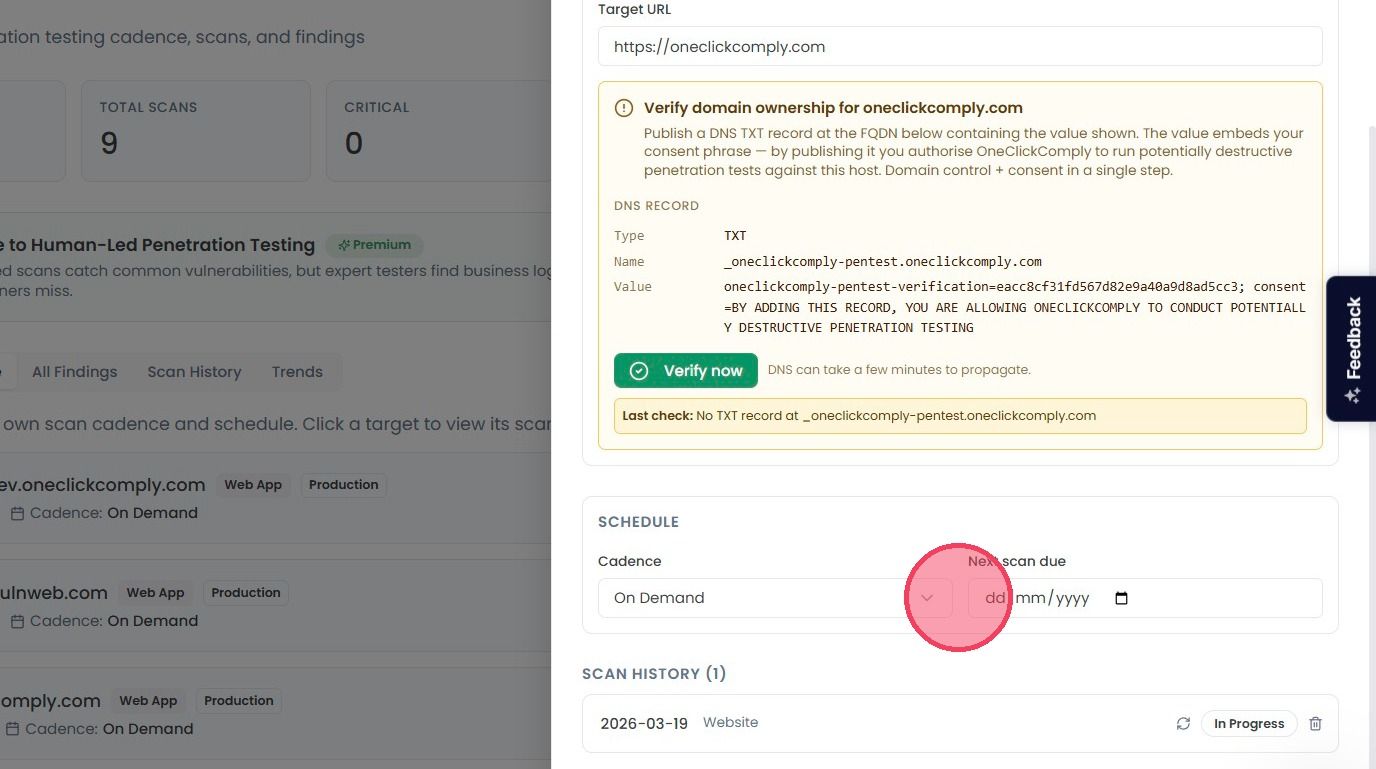Click Production badge on ev.oneclickcomply.com row

[343, 485]
